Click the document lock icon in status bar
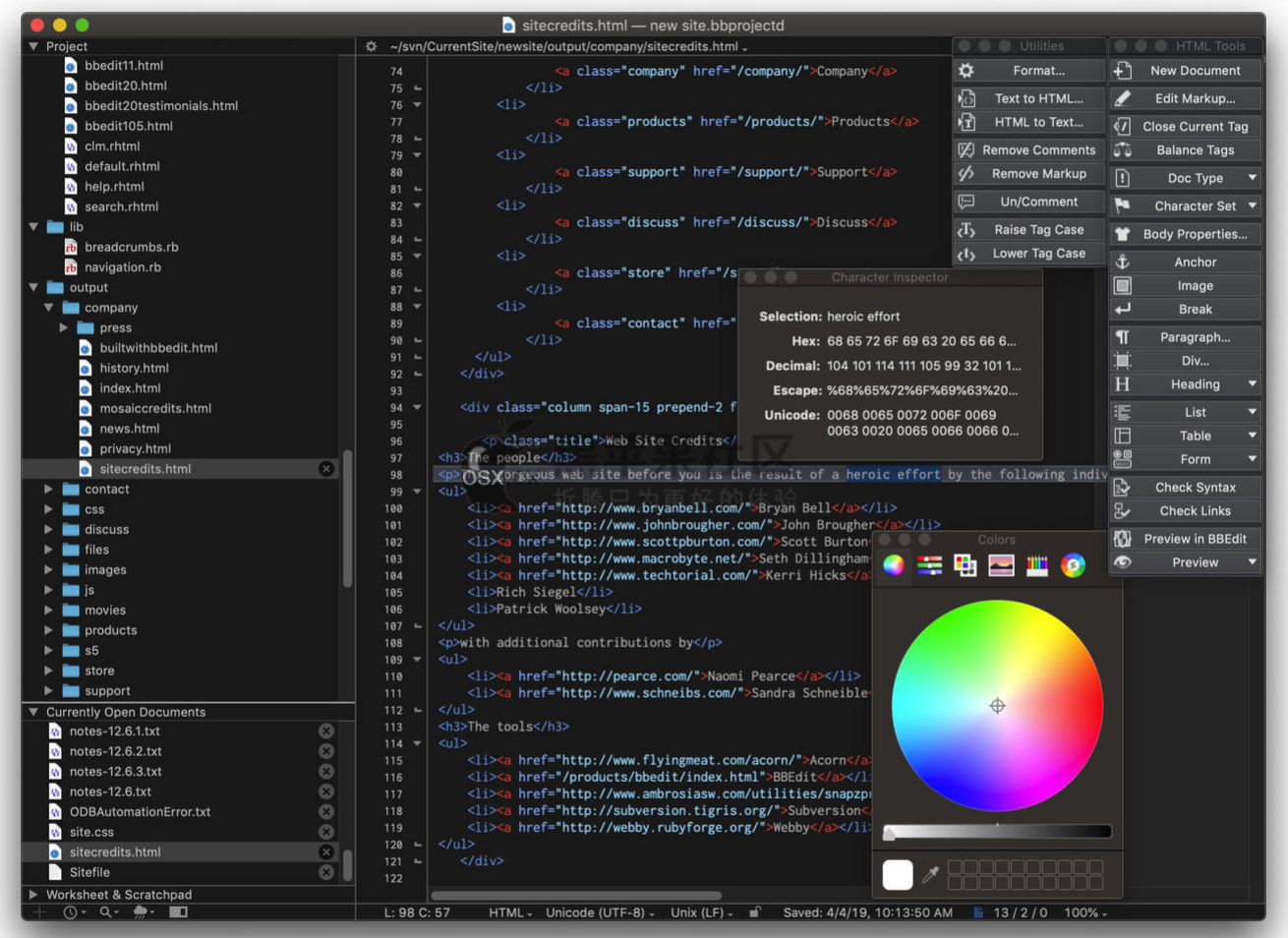This screenshot has width=1288, height=938. 754,912
